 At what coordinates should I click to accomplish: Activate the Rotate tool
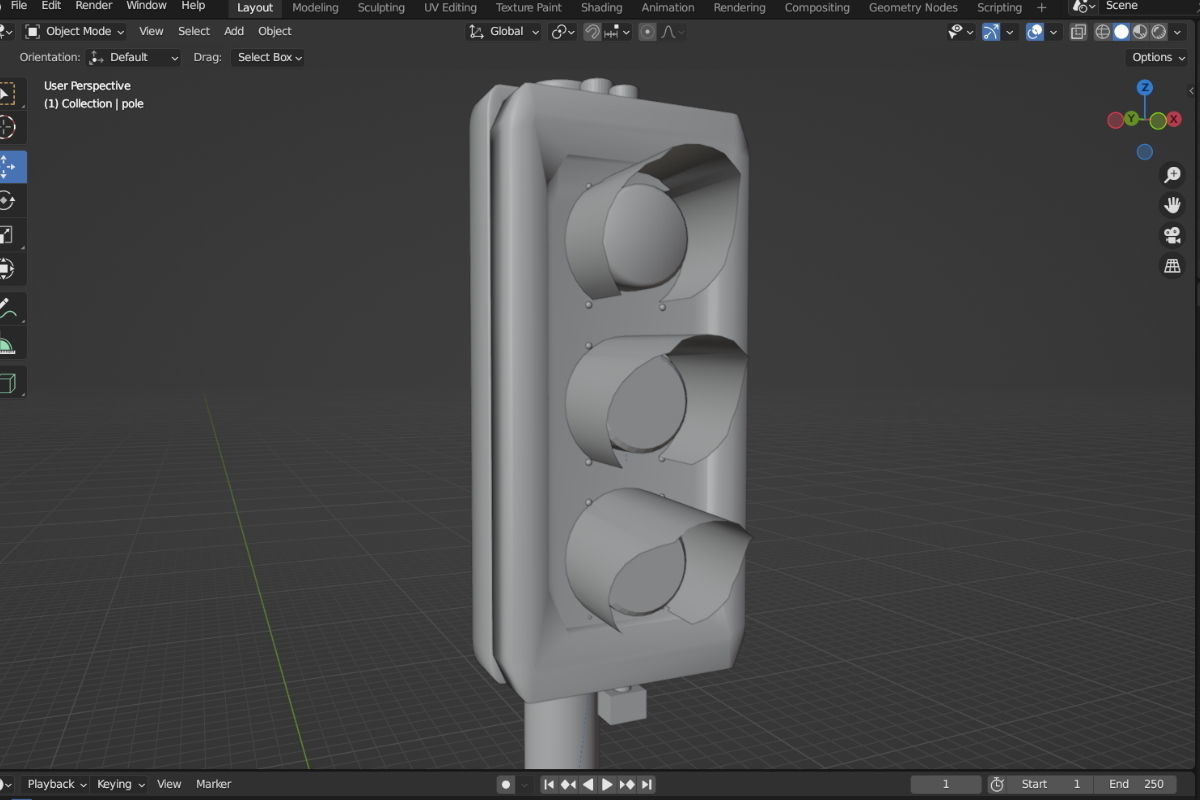pyautogui.click(x=12, y=200)
